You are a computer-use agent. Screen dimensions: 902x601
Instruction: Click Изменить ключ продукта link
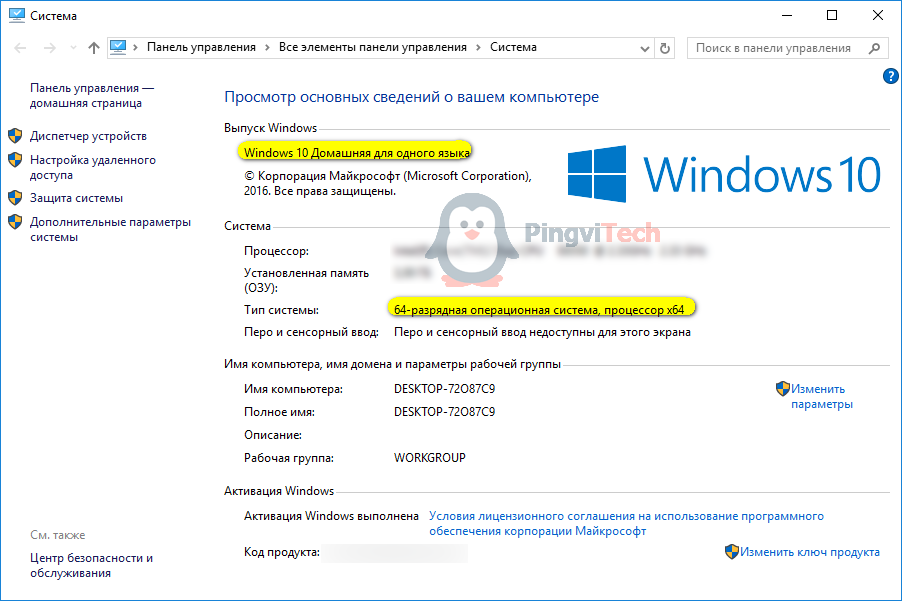809,552
